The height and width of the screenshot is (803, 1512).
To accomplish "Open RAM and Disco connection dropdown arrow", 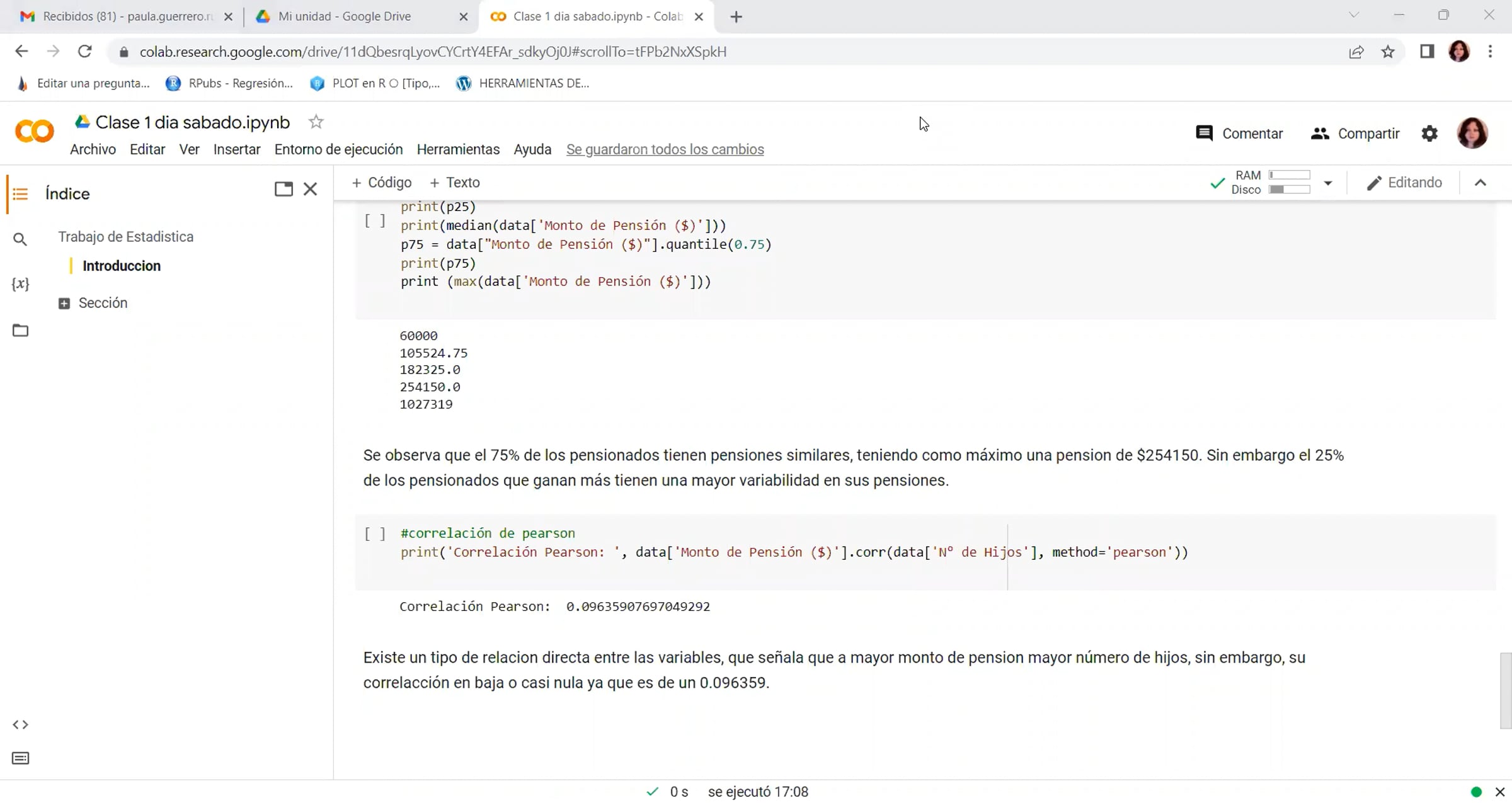I will click(1327, 183).
